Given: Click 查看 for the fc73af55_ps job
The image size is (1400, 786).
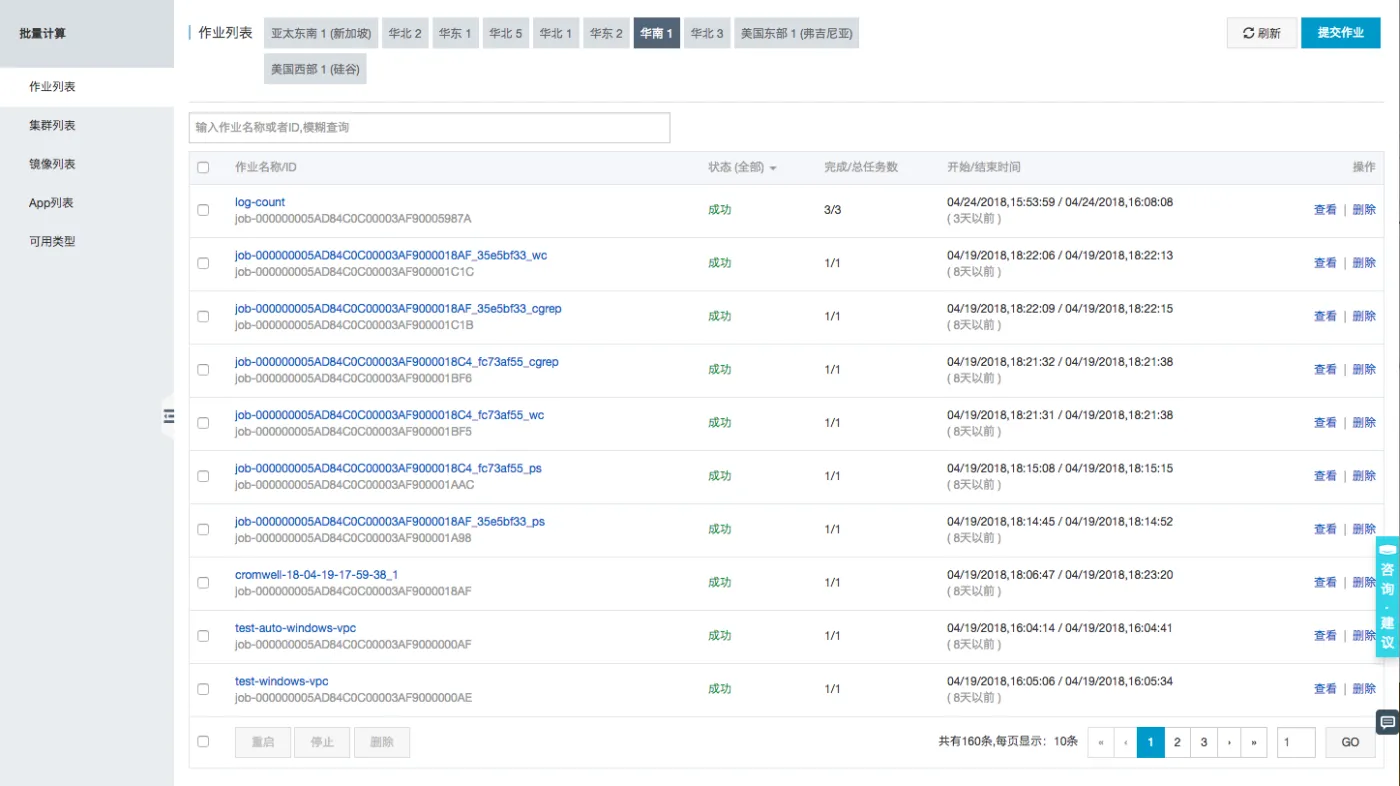Looking at the screenshot, I should (1325, 476).
